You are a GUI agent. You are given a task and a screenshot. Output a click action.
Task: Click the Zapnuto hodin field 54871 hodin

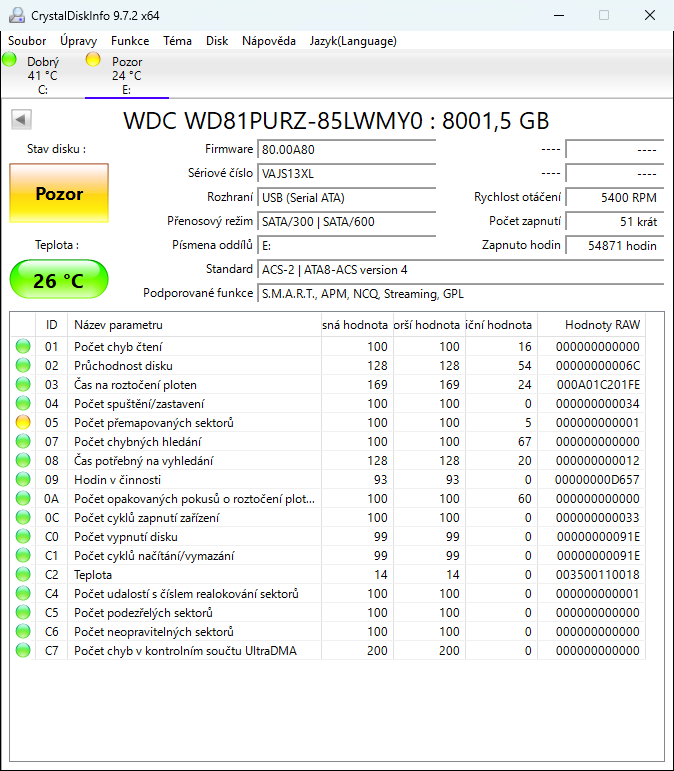click(x=615, y=246)
